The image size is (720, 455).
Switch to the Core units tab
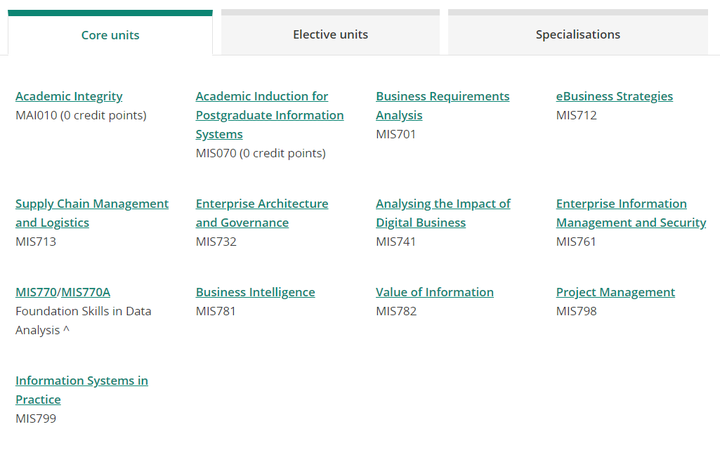point(110,34)
